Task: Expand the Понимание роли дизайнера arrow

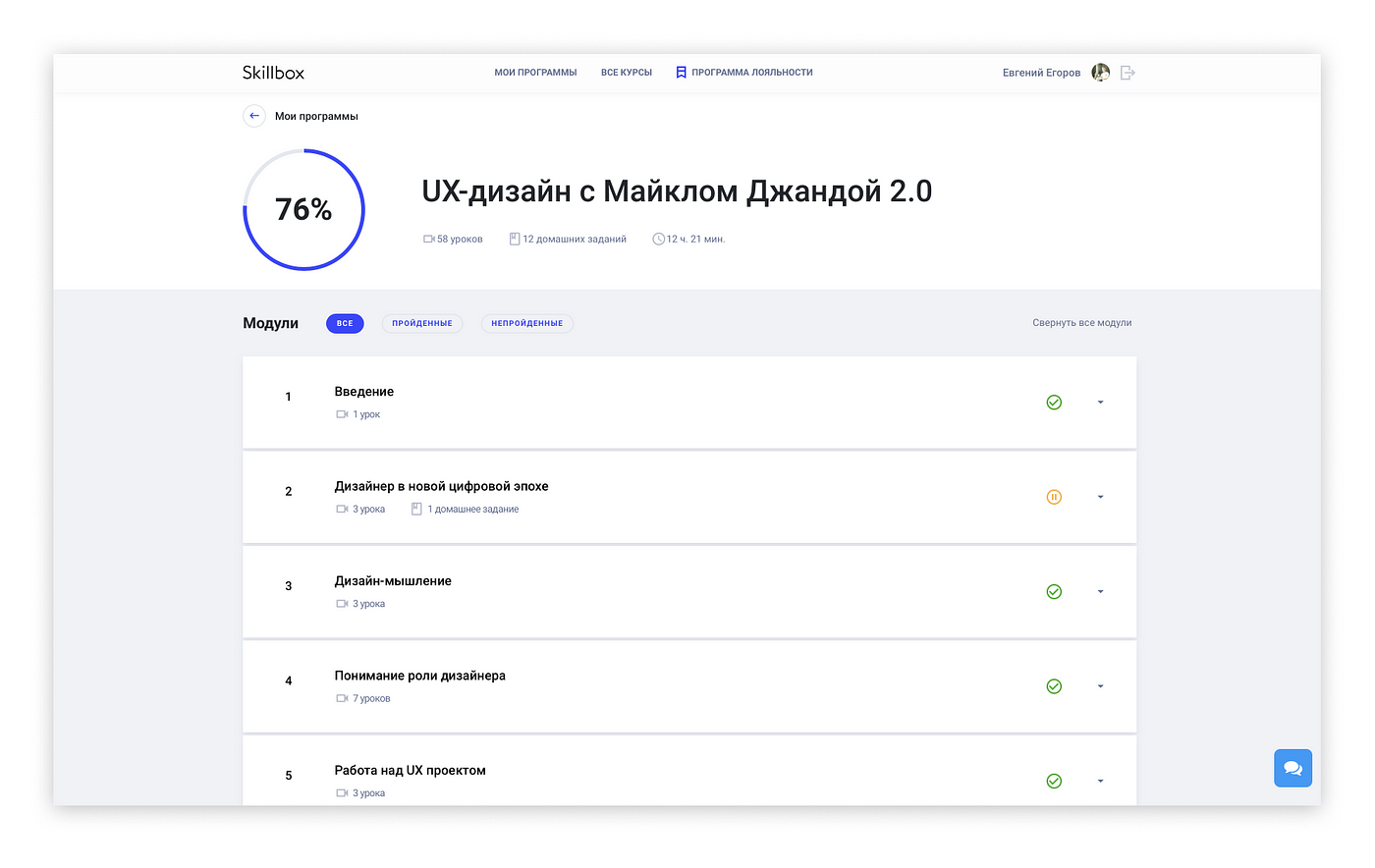Action: [x=1100, y=686]
